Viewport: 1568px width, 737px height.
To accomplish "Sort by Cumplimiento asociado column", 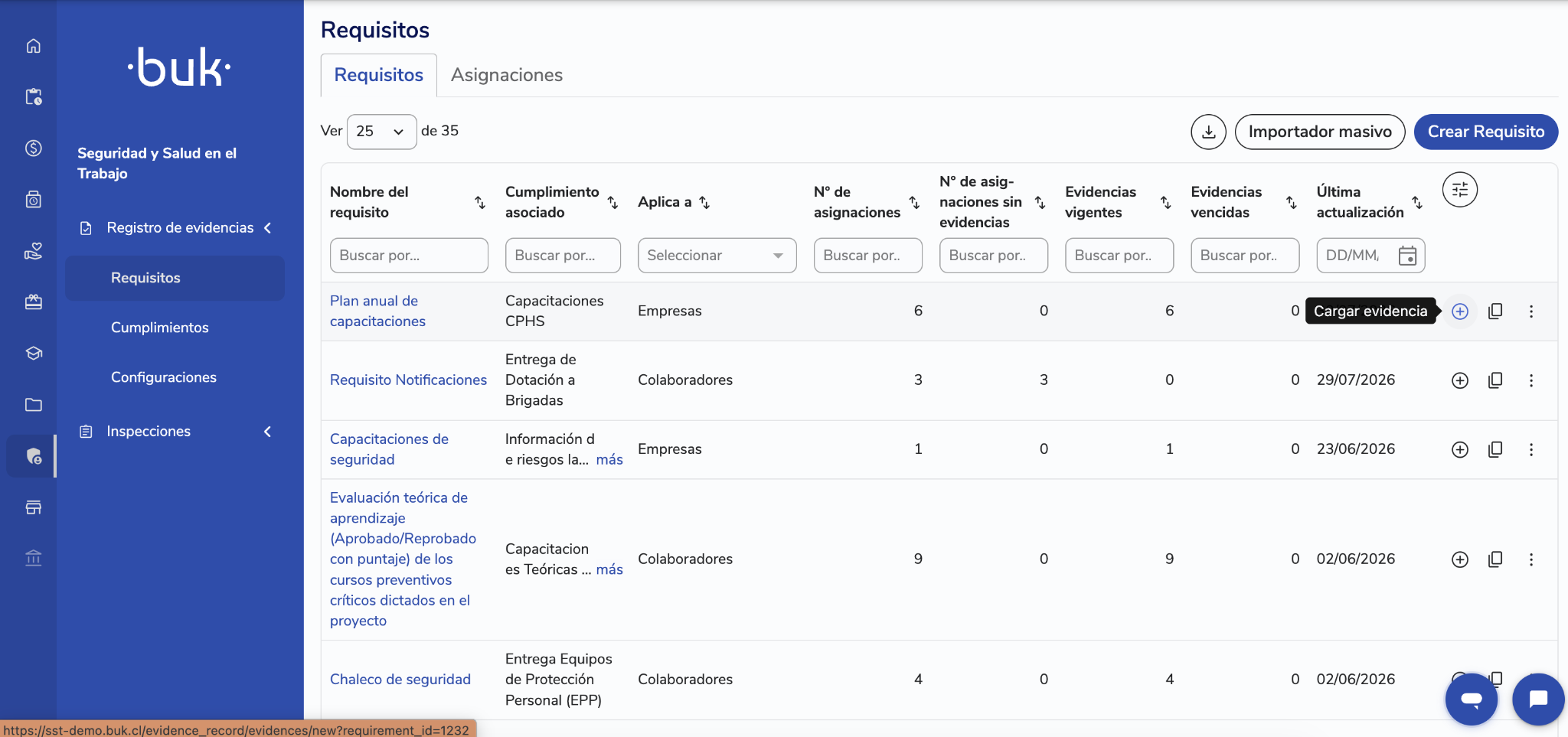I will pyautogui.click(x=612, y=202).
